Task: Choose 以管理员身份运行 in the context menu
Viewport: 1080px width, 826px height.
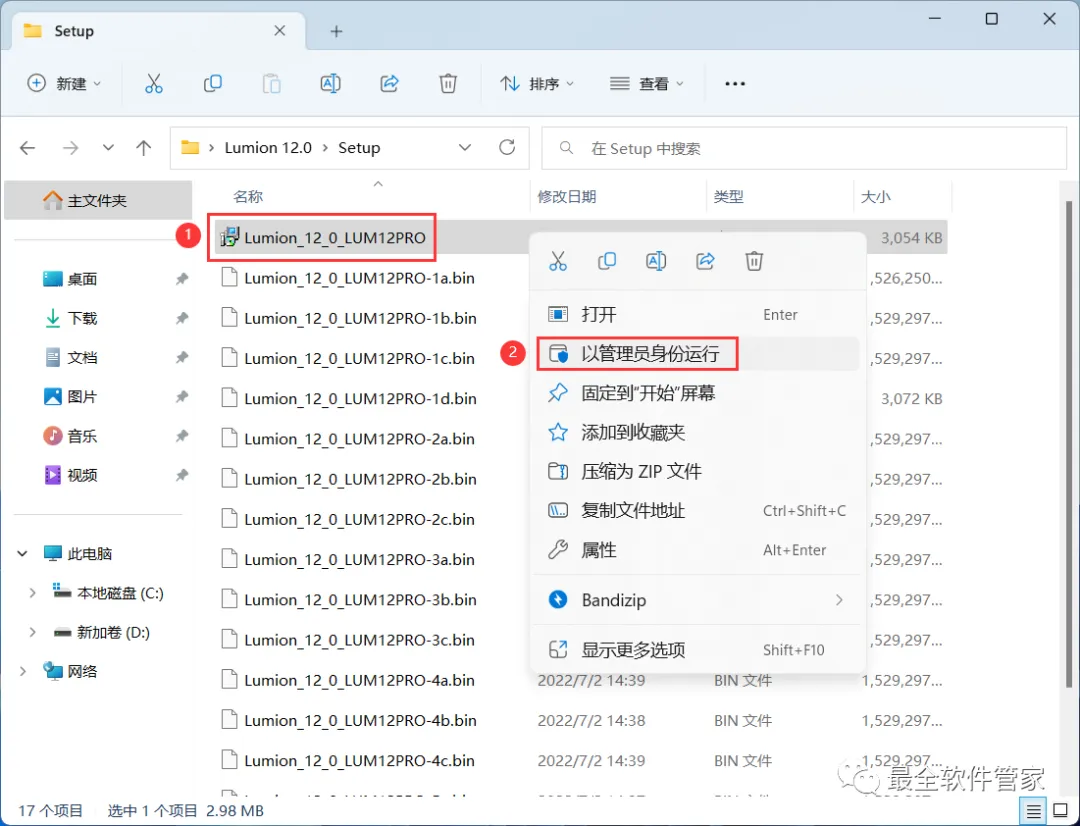Action: (x=697, y=354)
